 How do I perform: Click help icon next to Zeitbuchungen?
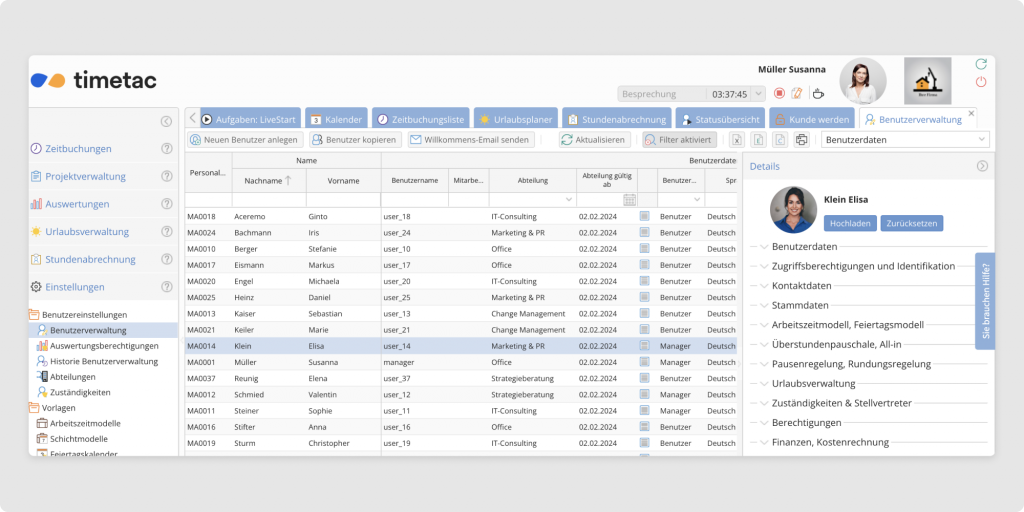pos(167,149)
